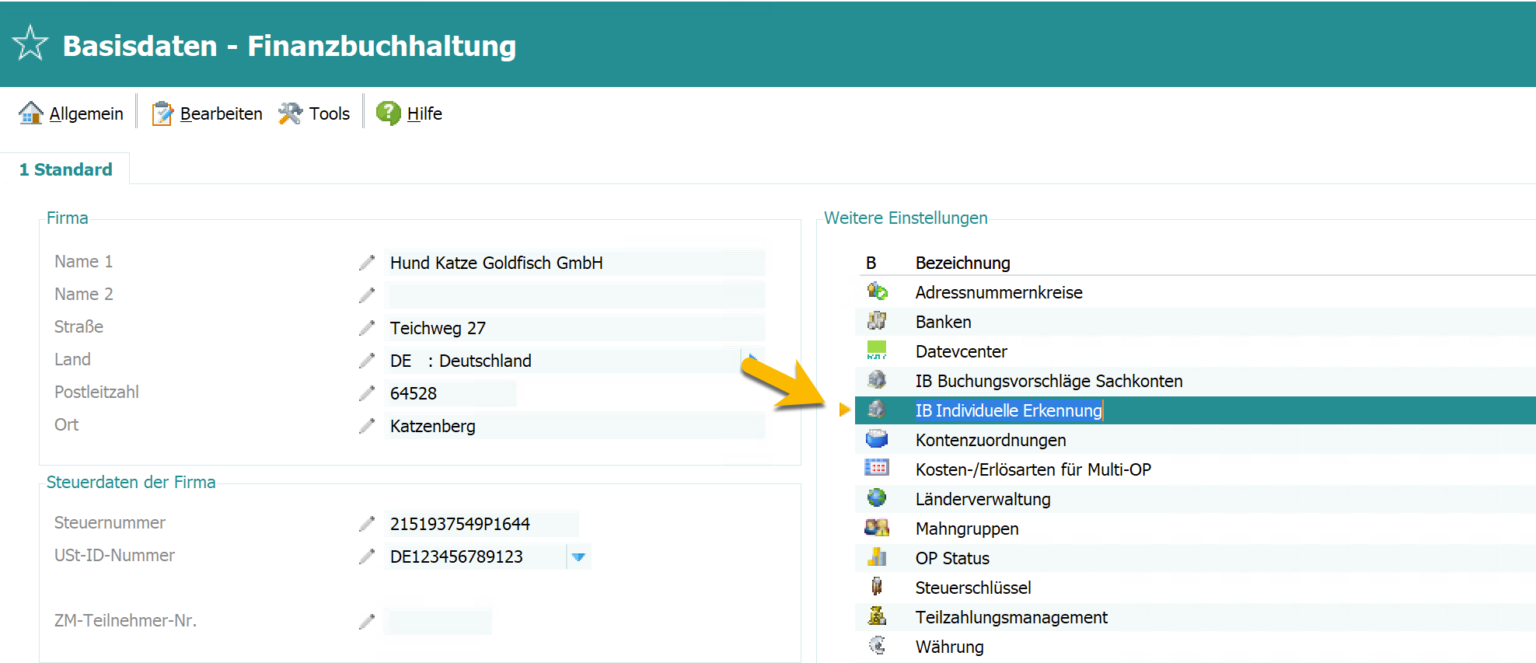Open the Tools menu

coord(315,114)
